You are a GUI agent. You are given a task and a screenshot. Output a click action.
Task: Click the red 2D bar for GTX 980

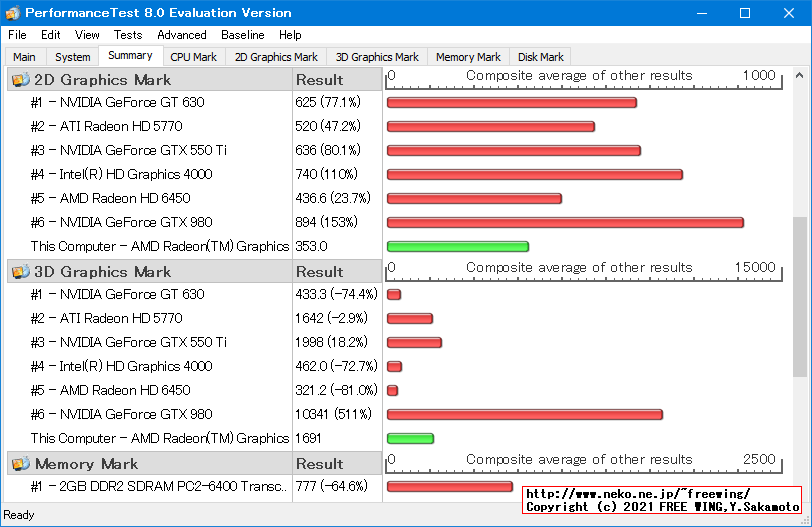click(x=566, y=223)
